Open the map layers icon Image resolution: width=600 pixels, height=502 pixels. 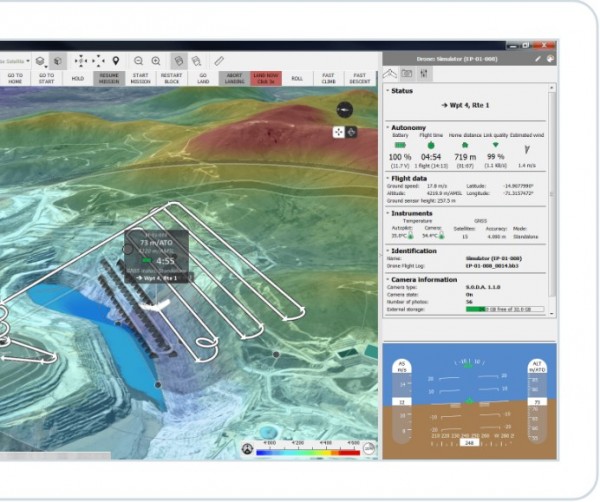40,61
